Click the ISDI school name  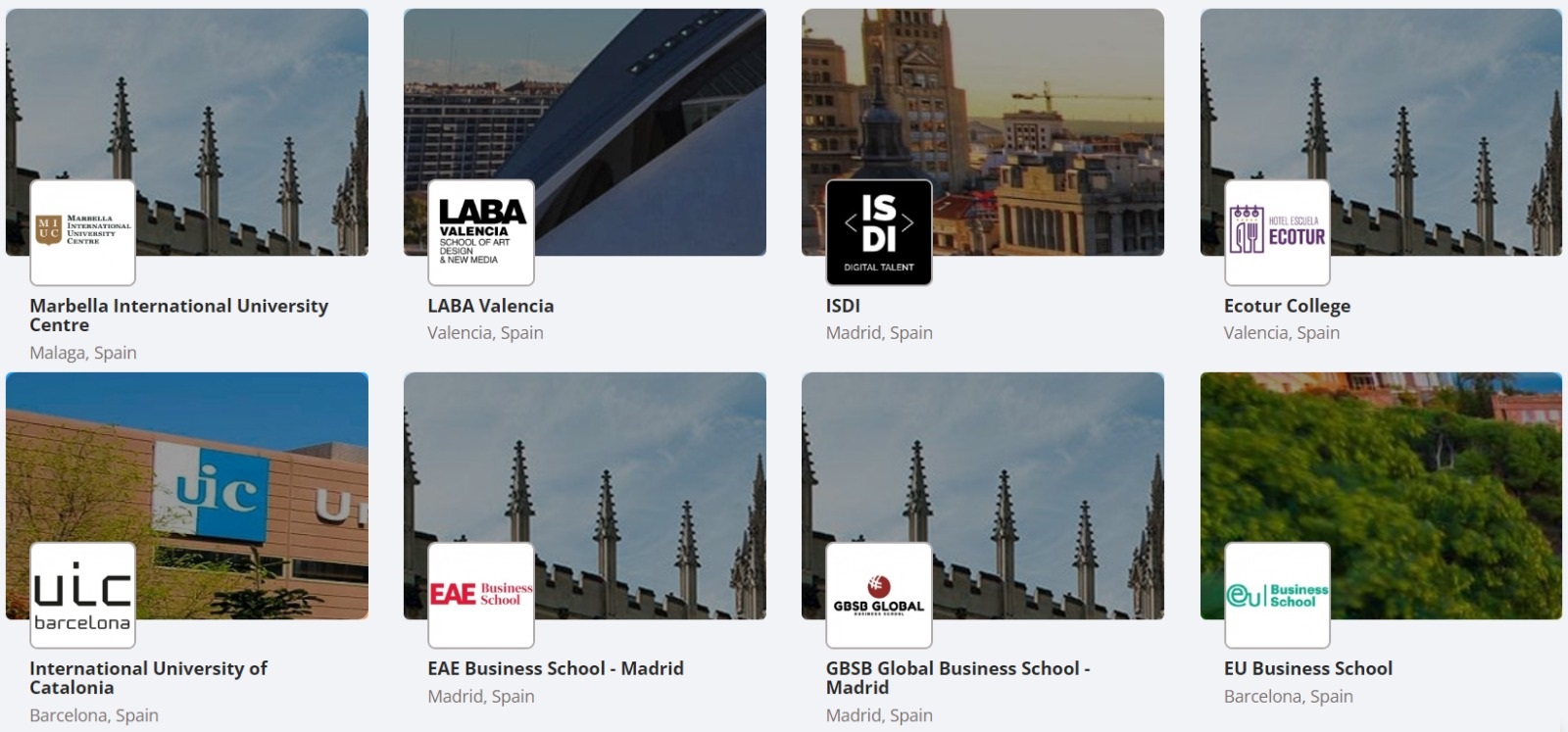pyautogui.click(x=843, y=306)
